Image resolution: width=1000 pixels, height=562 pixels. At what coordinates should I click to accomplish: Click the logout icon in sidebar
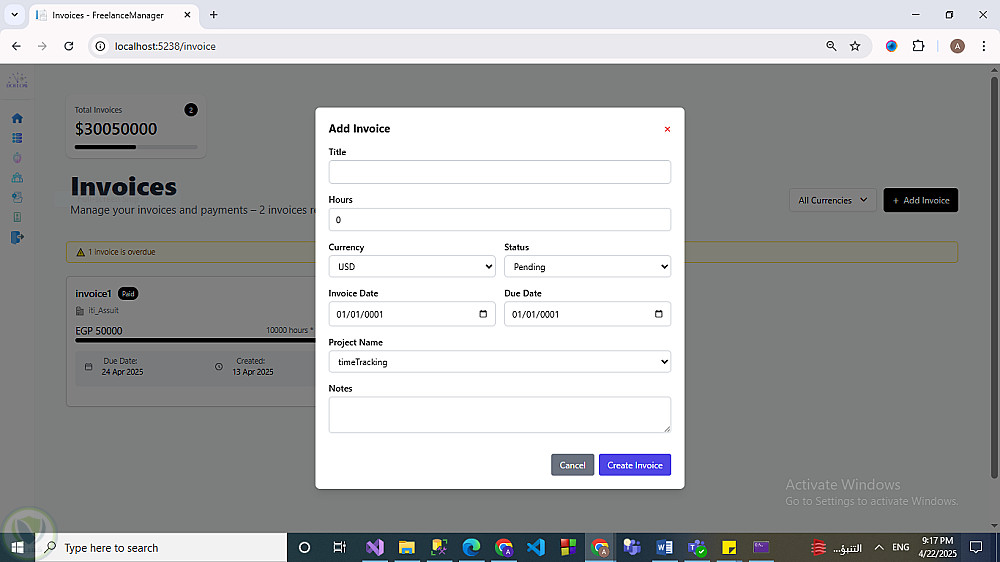click(17, 237)
